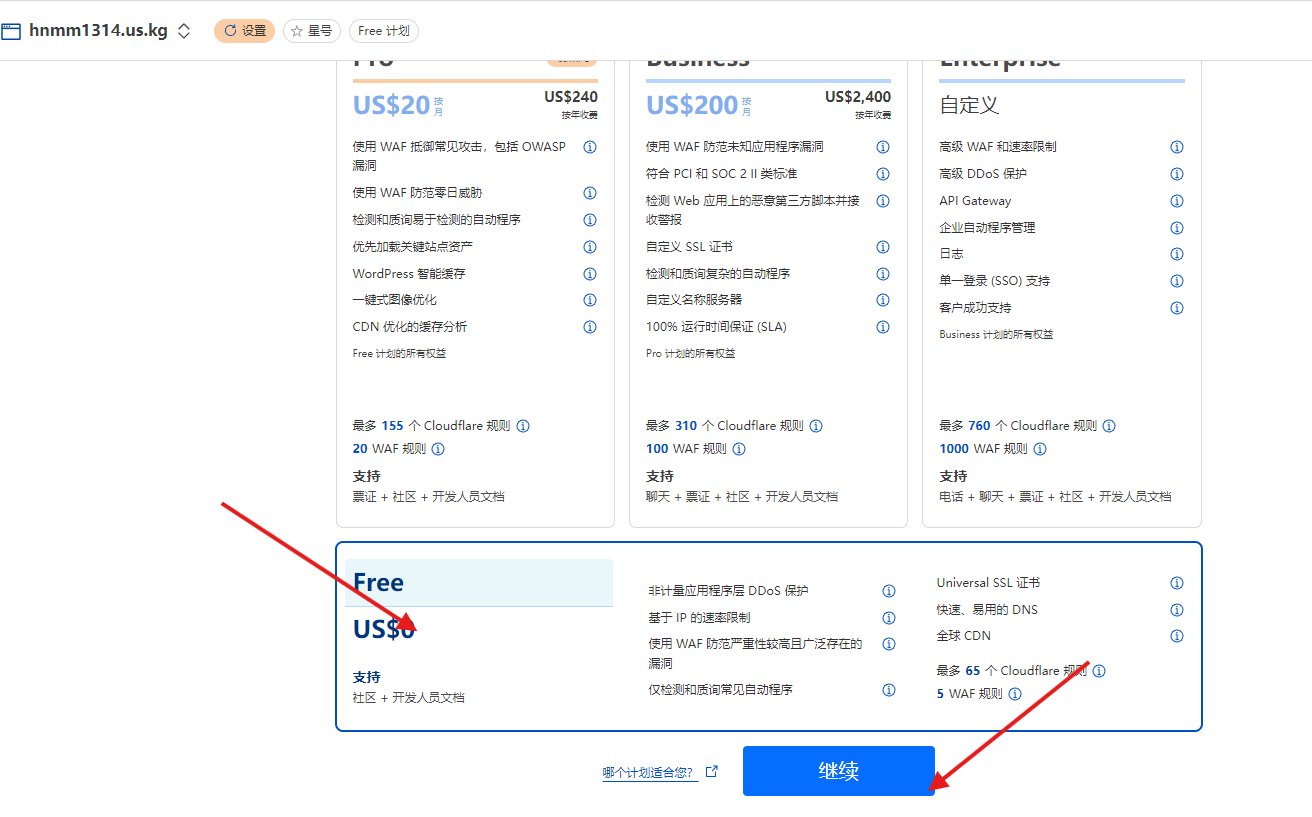Click info icon beside Universal SSL 证书
1312x817 pixels.
(1177, 583)
